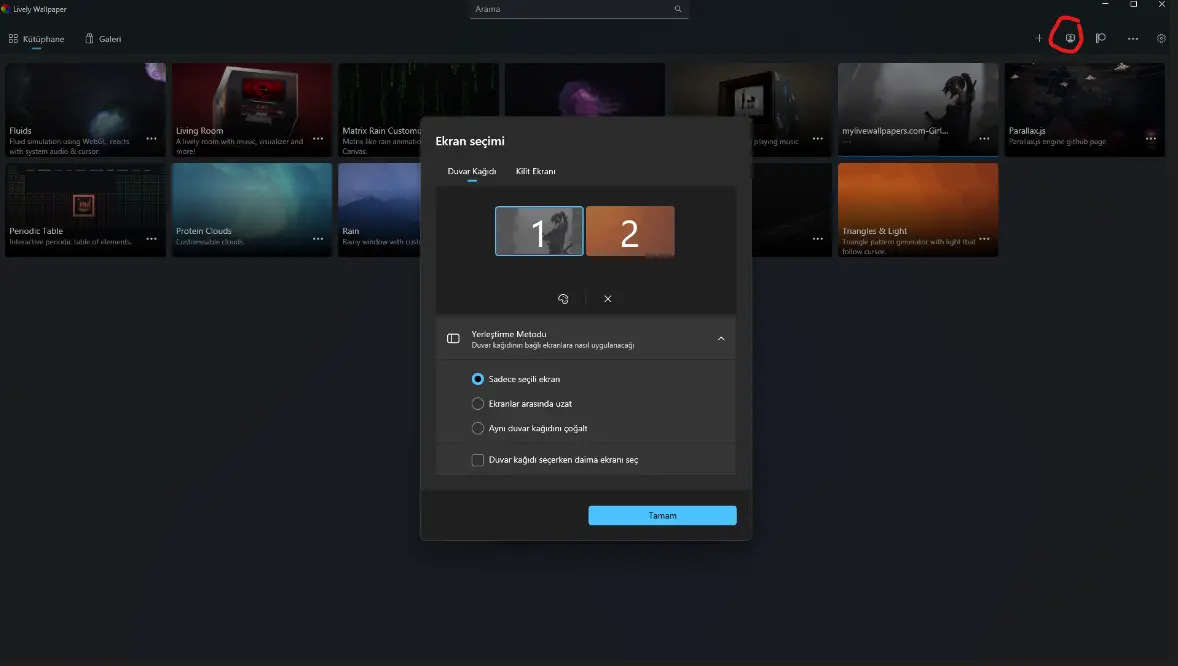Image resolution: width=1178 pixels, height=666 pixels.
Task: Click the close wallpaper X icon below the screens
Action: click(x=608, y=299)
